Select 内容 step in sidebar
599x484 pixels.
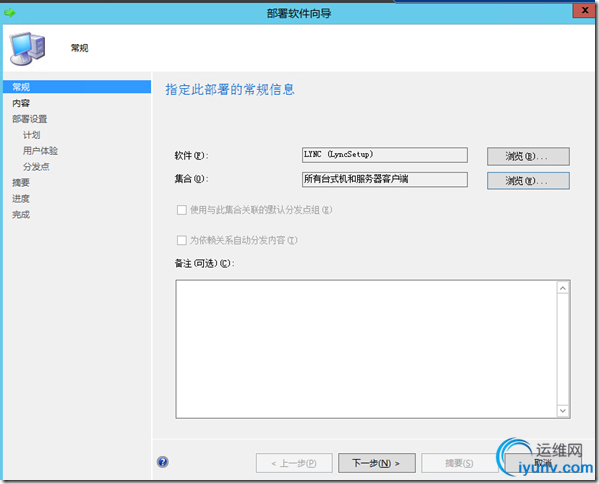[21, 103]
